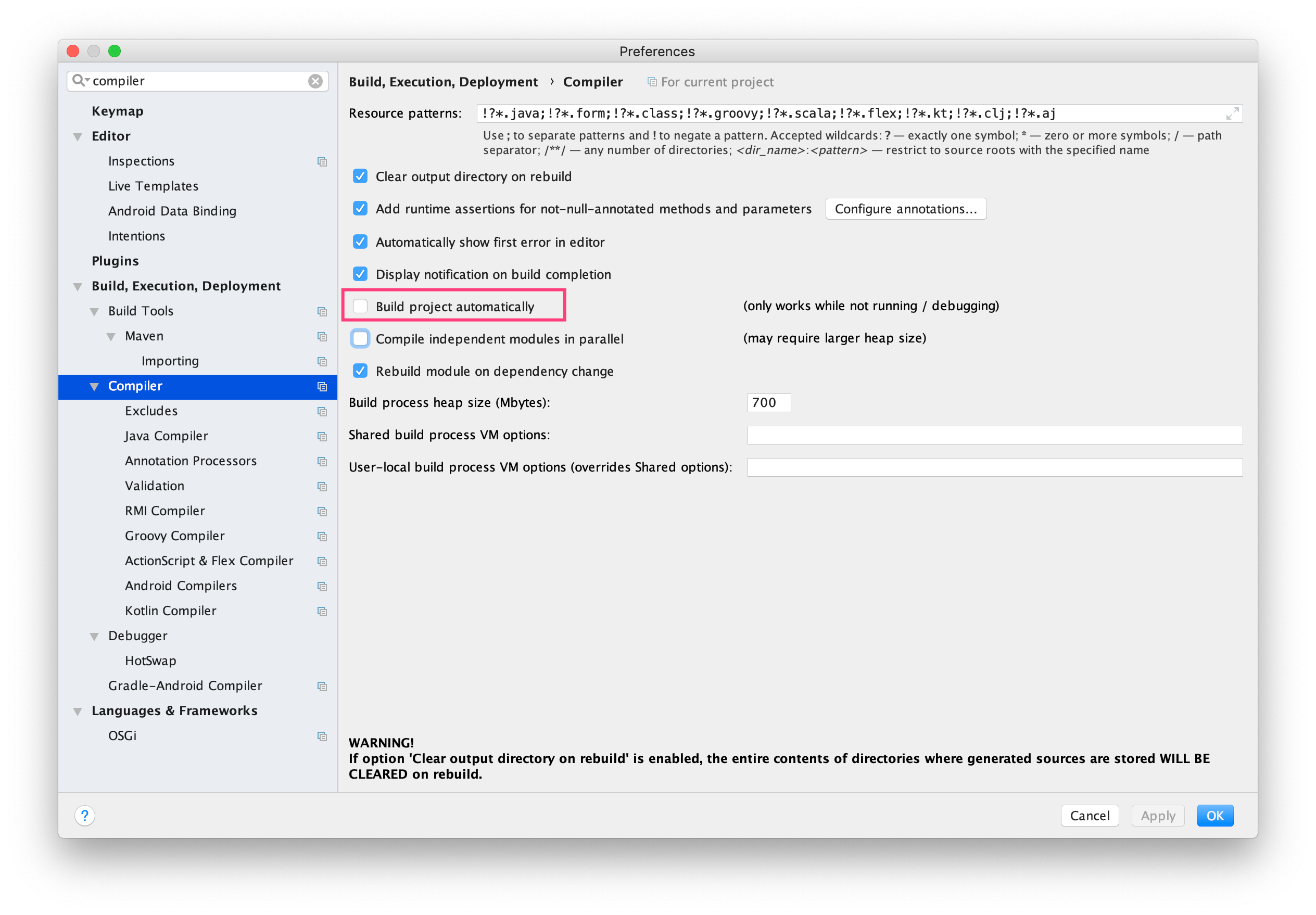
Task: Click project-level icon beside Kotlin Compiler
Action: (322, 612)
